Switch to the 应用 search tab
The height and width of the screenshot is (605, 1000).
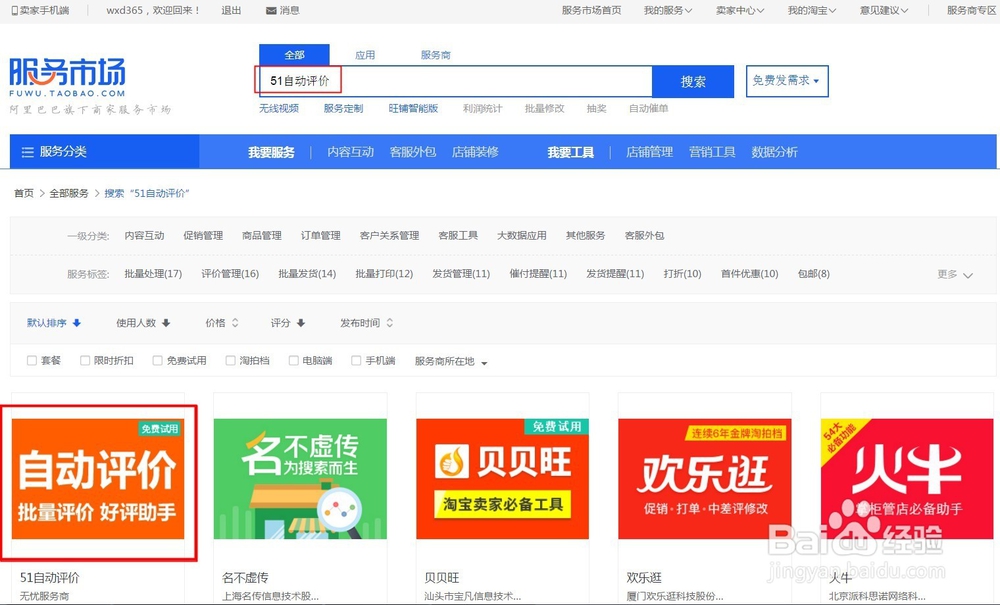point(366,54)
